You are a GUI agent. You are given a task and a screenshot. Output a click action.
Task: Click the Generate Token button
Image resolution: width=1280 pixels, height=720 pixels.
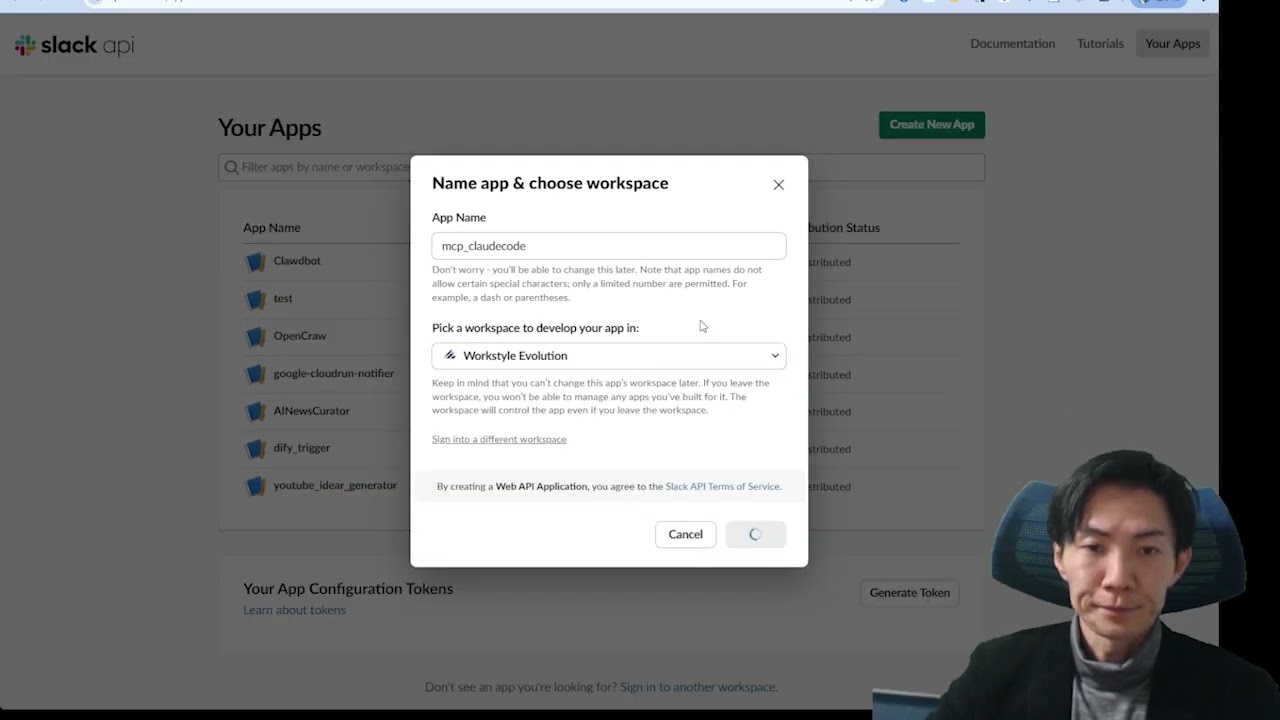[x=909, y=593]
